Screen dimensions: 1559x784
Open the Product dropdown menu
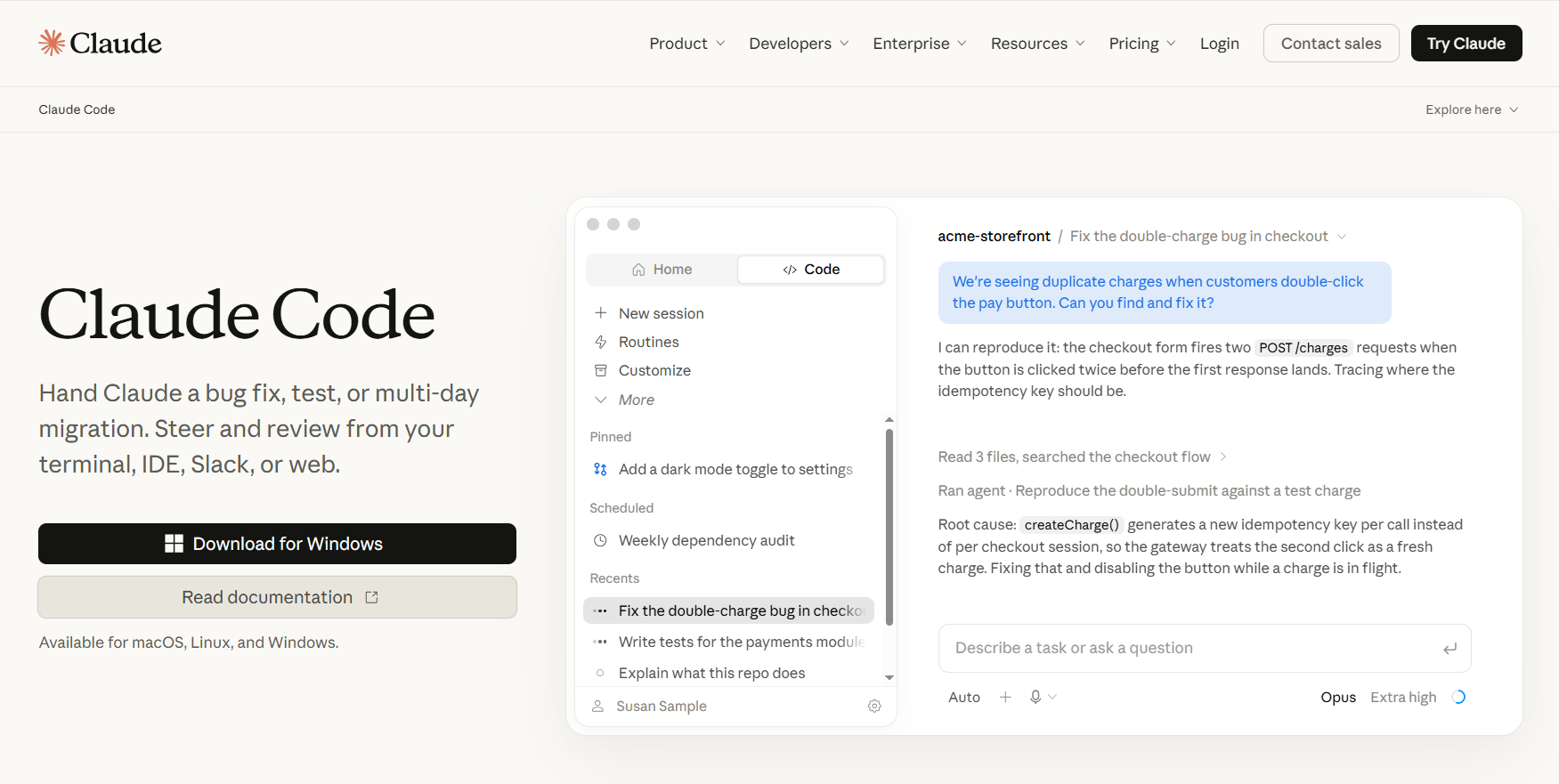[687, 44]
